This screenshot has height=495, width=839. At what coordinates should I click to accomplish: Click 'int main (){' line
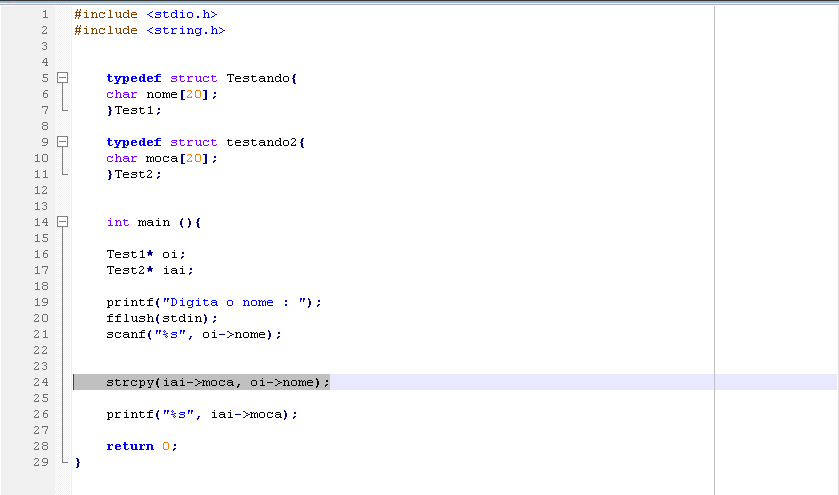tap(154, 223)
